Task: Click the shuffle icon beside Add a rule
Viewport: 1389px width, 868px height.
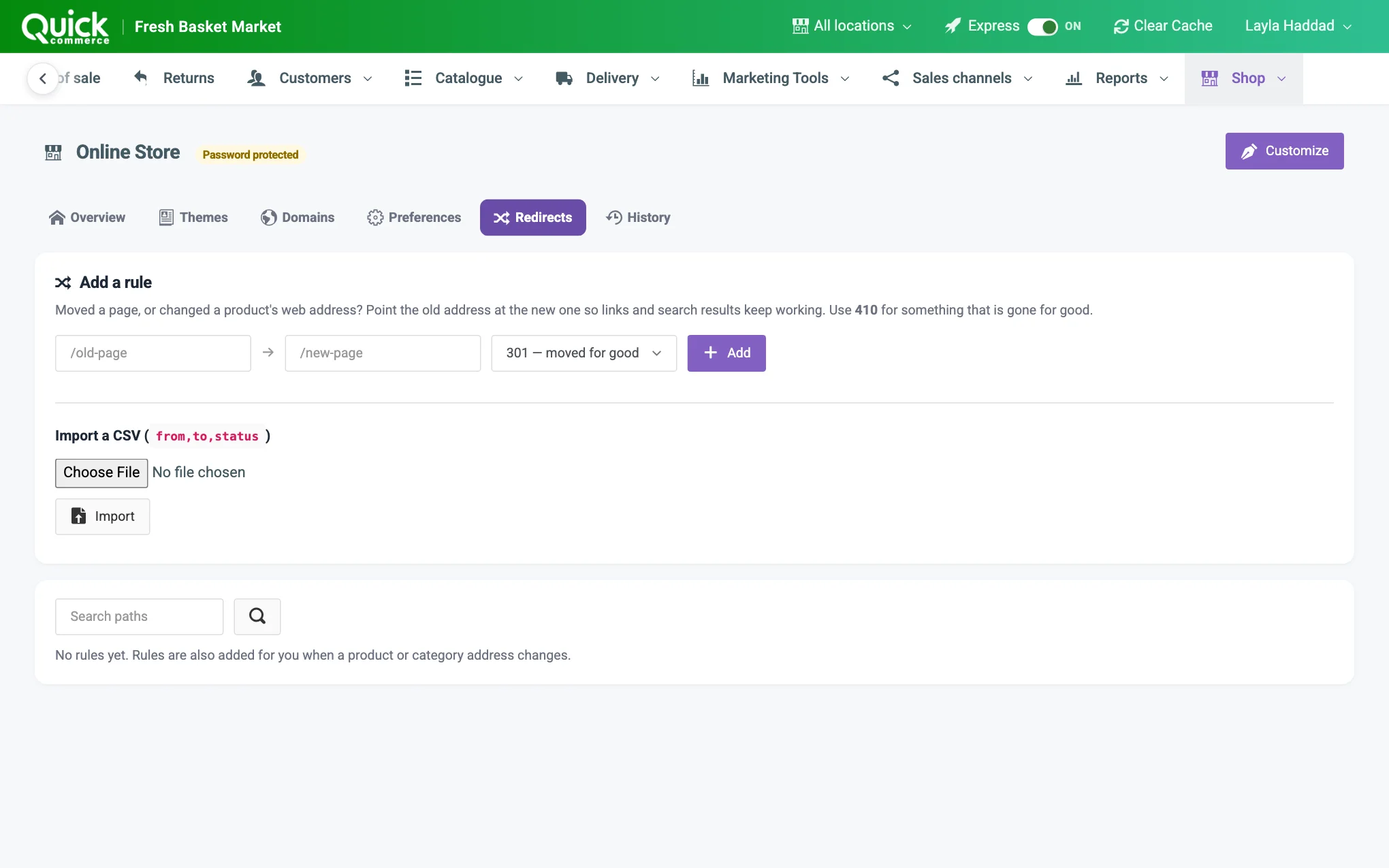Action: (63, 283)
